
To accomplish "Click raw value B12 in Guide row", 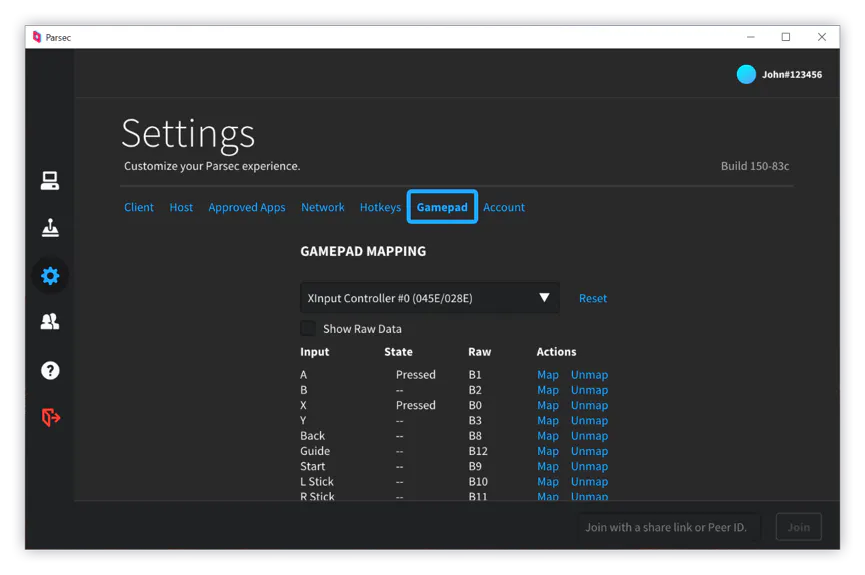I will [x=478, y=451].
